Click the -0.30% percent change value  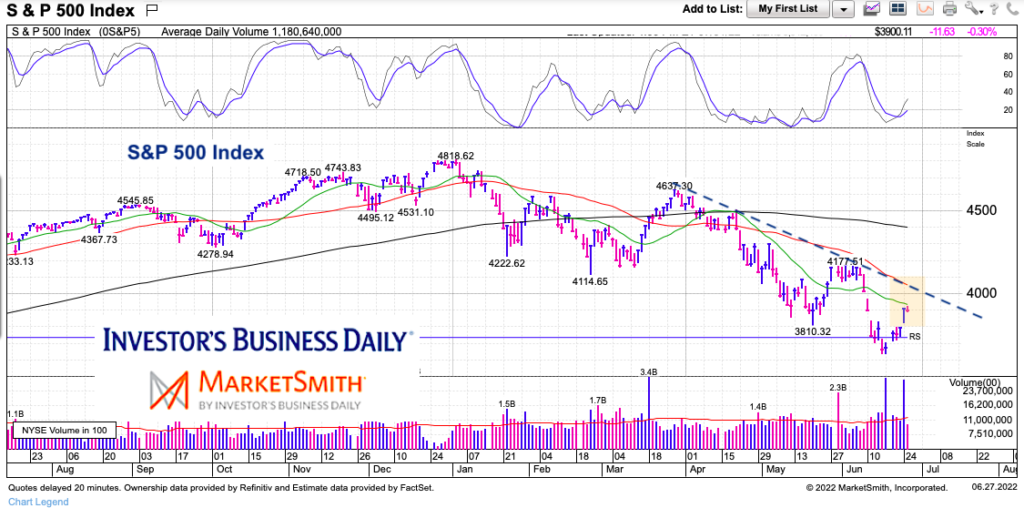tap(983, 31)
